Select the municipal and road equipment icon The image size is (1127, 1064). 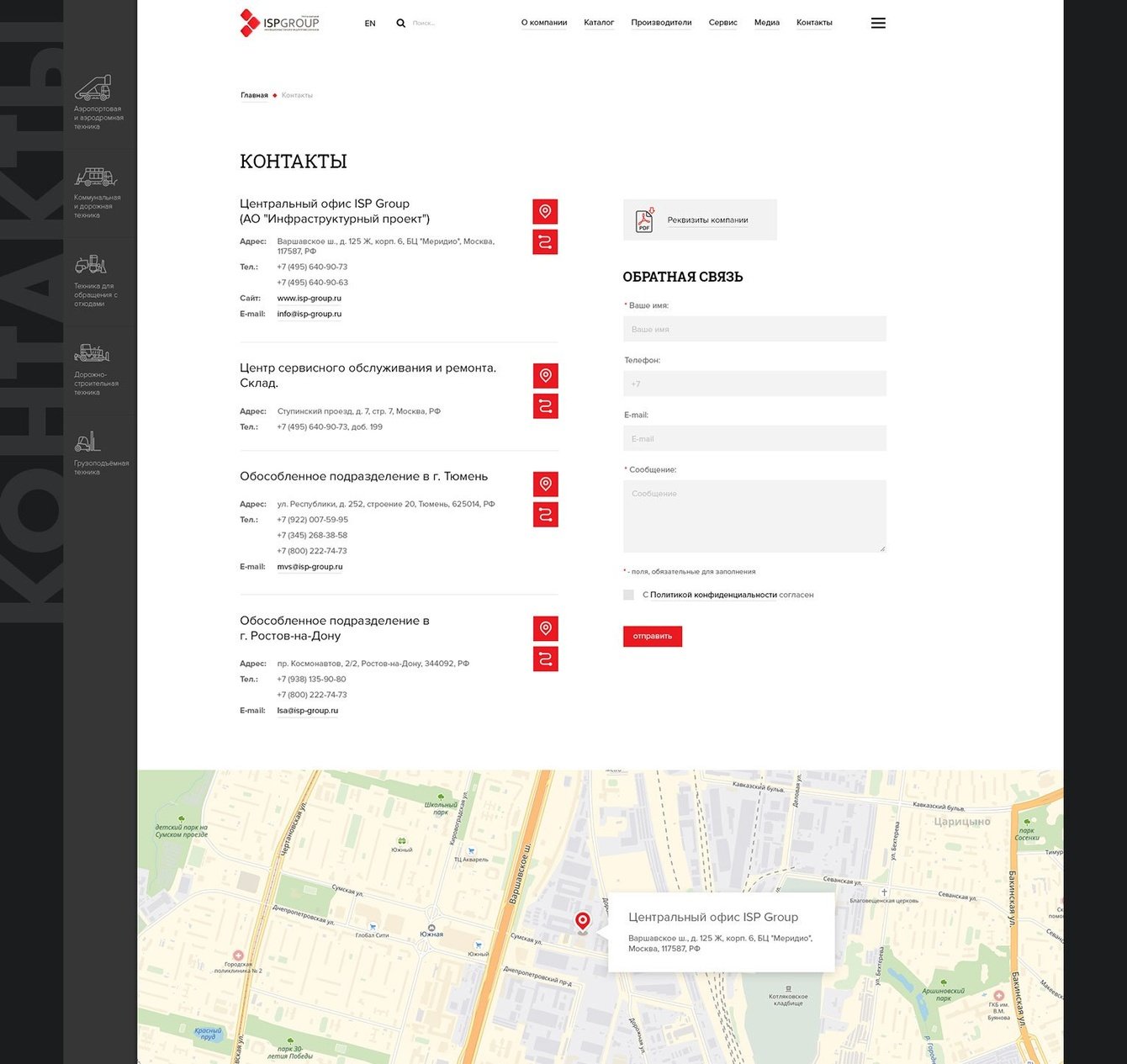pyautogui.click(x=95, y=177)
